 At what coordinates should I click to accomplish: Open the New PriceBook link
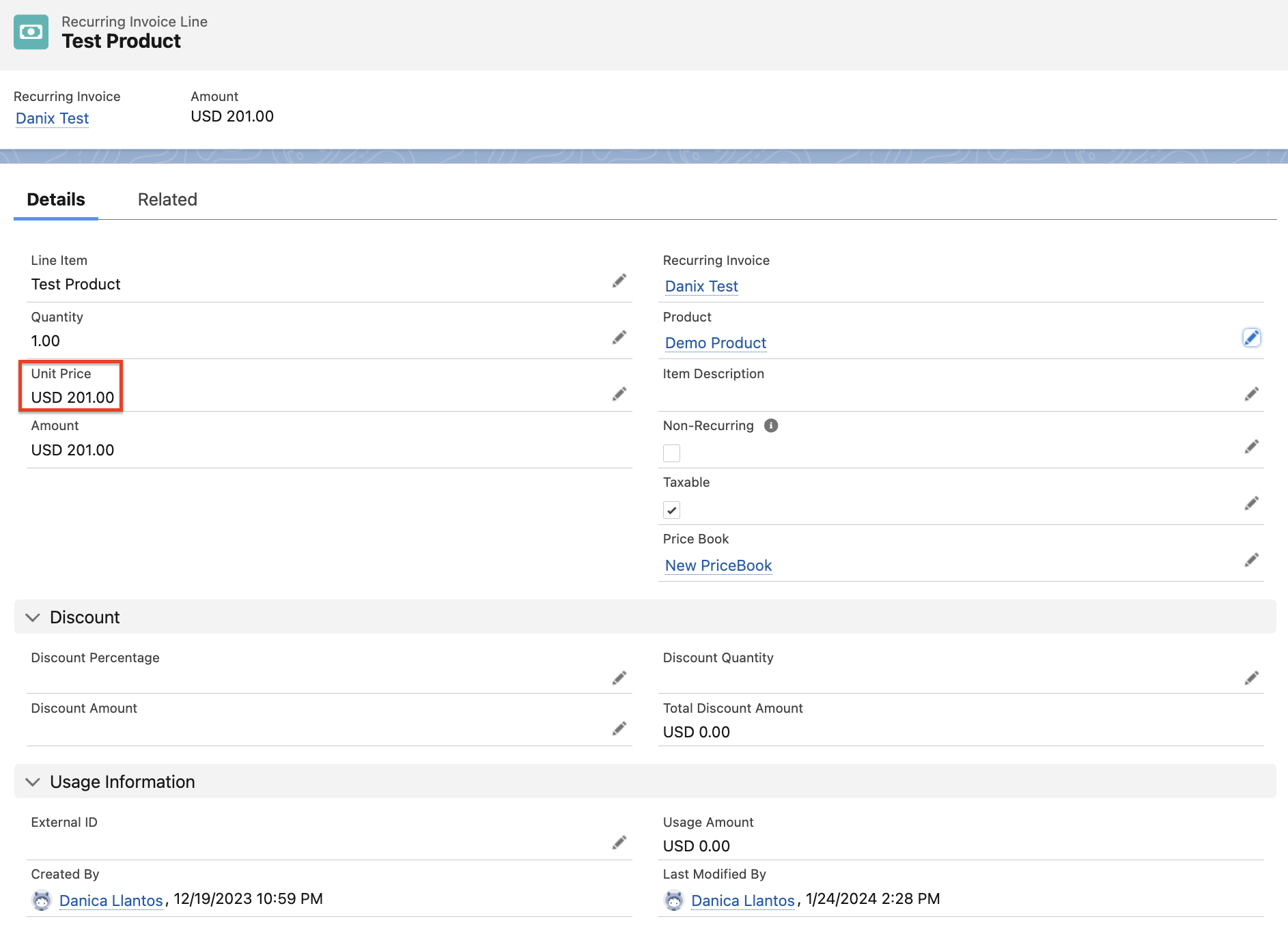718,565
